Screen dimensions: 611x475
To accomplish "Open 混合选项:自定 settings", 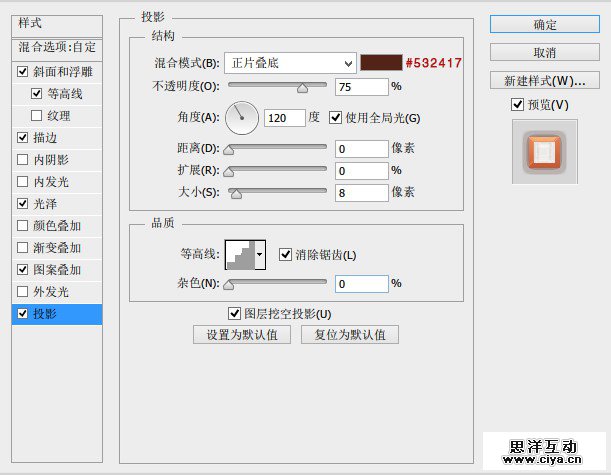I will 56,47.
